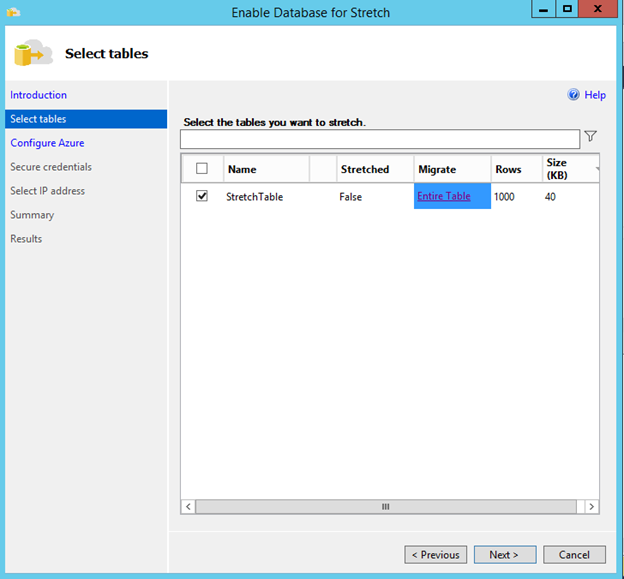Image resolution: width=624 pixels, height=579 pixels.
Task: Click the Secure credentials step
Action: tap(51, 167)
